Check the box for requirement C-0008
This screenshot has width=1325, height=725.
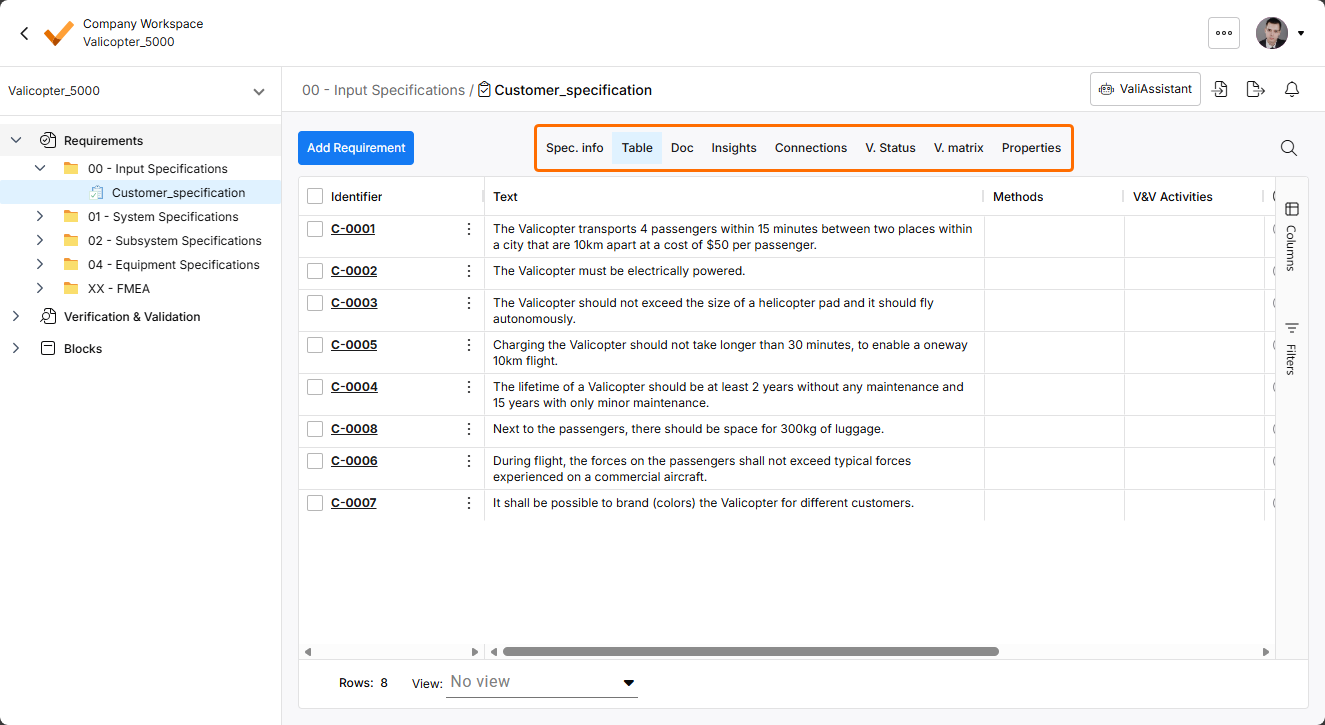(315, 429)
